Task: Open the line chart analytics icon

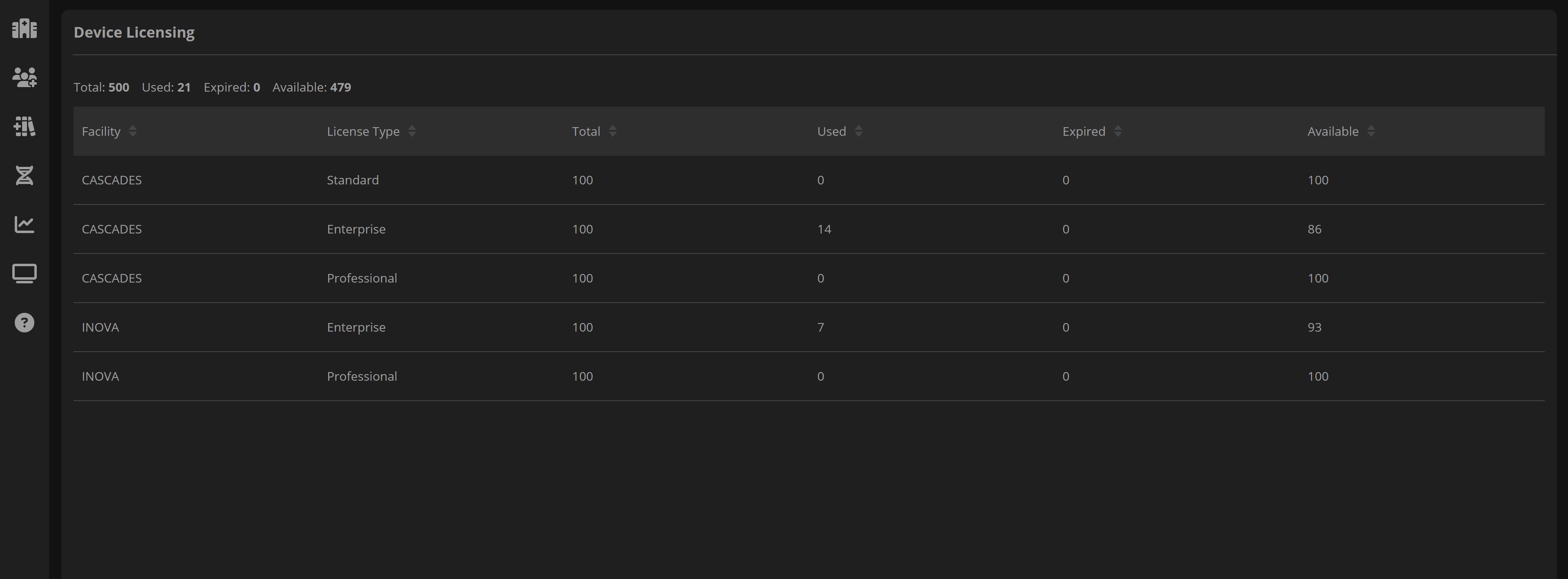Action: (25, 224)
